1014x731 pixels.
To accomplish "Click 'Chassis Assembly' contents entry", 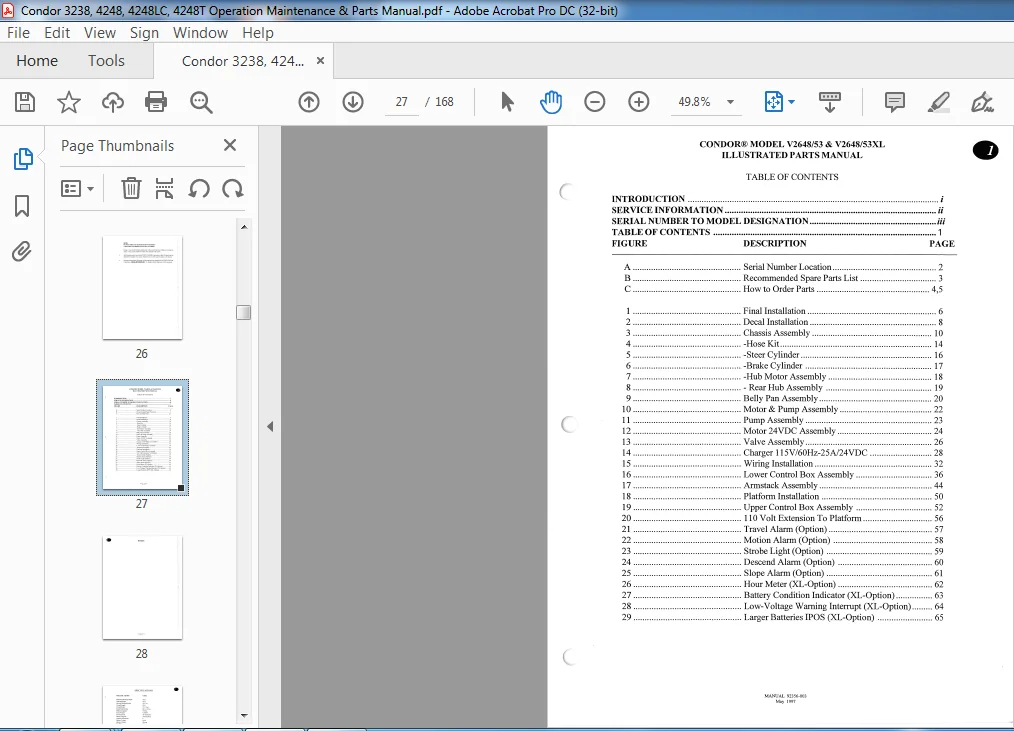I will (x=776, y=333).
